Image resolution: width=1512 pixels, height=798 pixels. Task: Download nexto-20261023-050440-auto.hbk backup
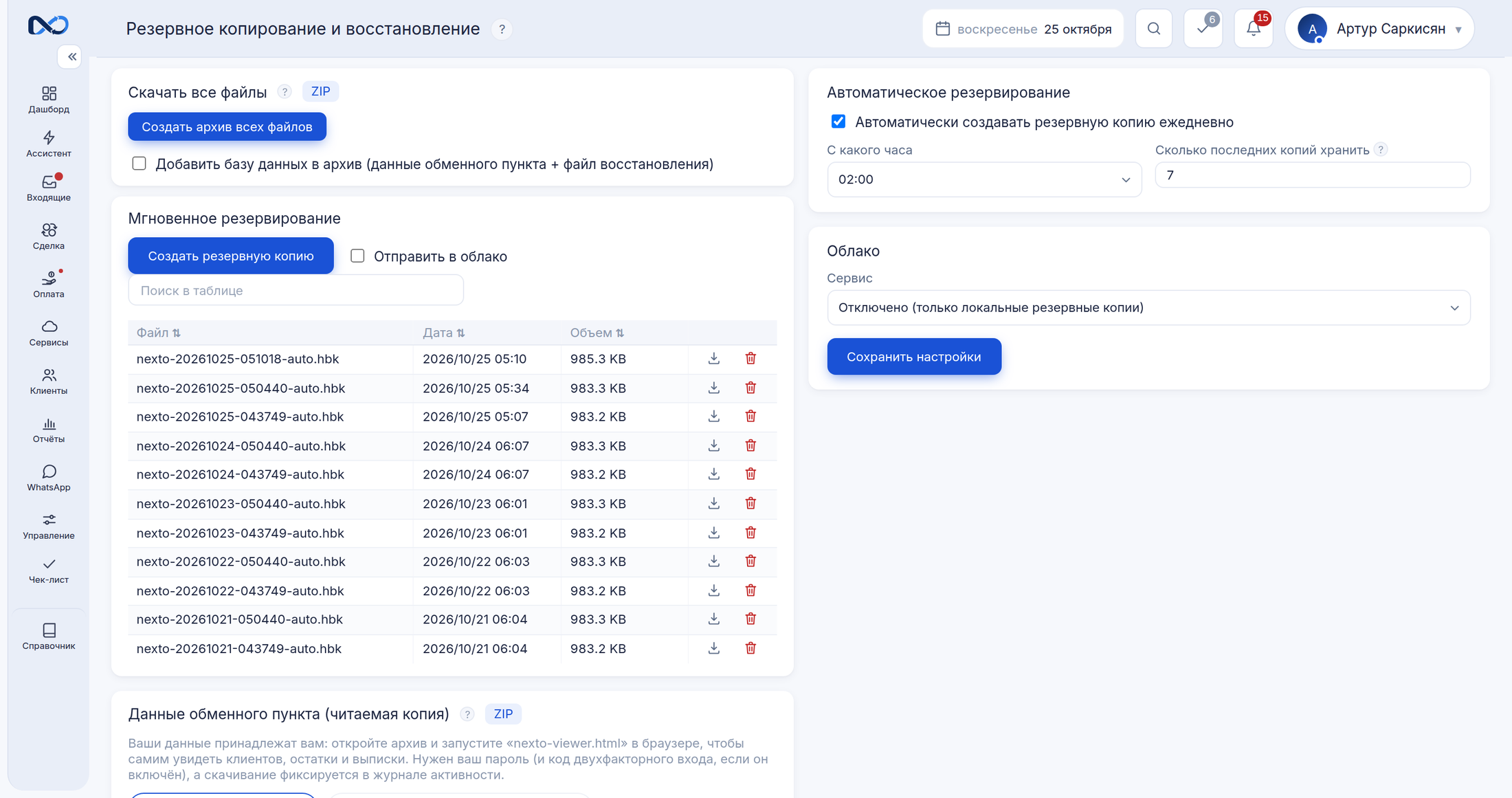coord(714,504)
